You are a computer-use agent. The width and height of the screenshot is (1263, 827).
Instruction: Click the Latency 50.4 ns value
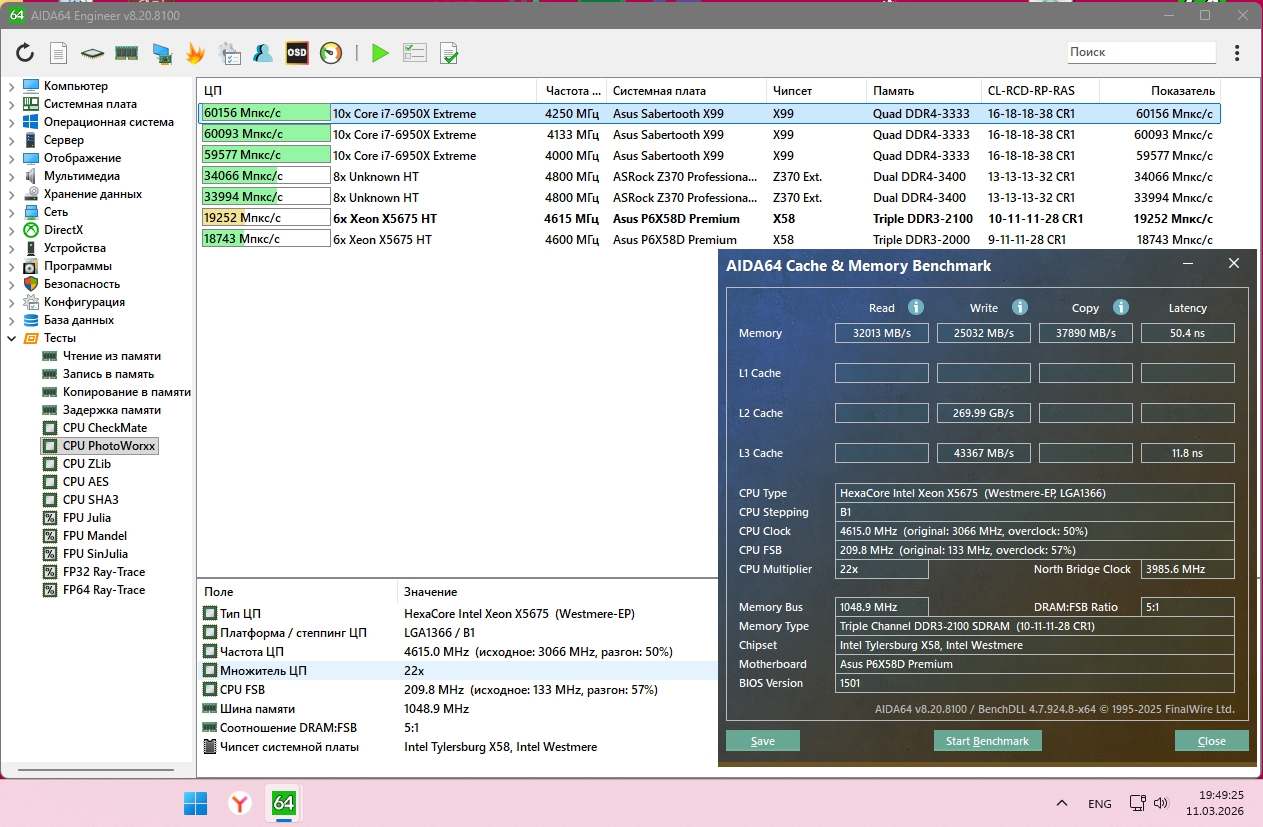1188,333
